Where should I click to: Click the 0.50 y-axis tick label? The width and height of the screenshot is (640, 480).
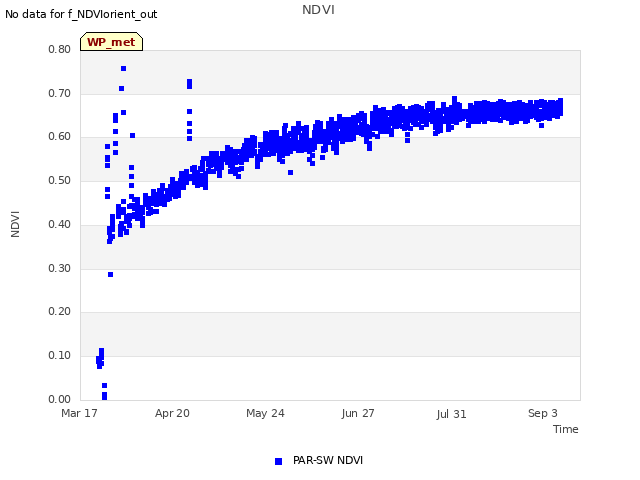(59, 180)
